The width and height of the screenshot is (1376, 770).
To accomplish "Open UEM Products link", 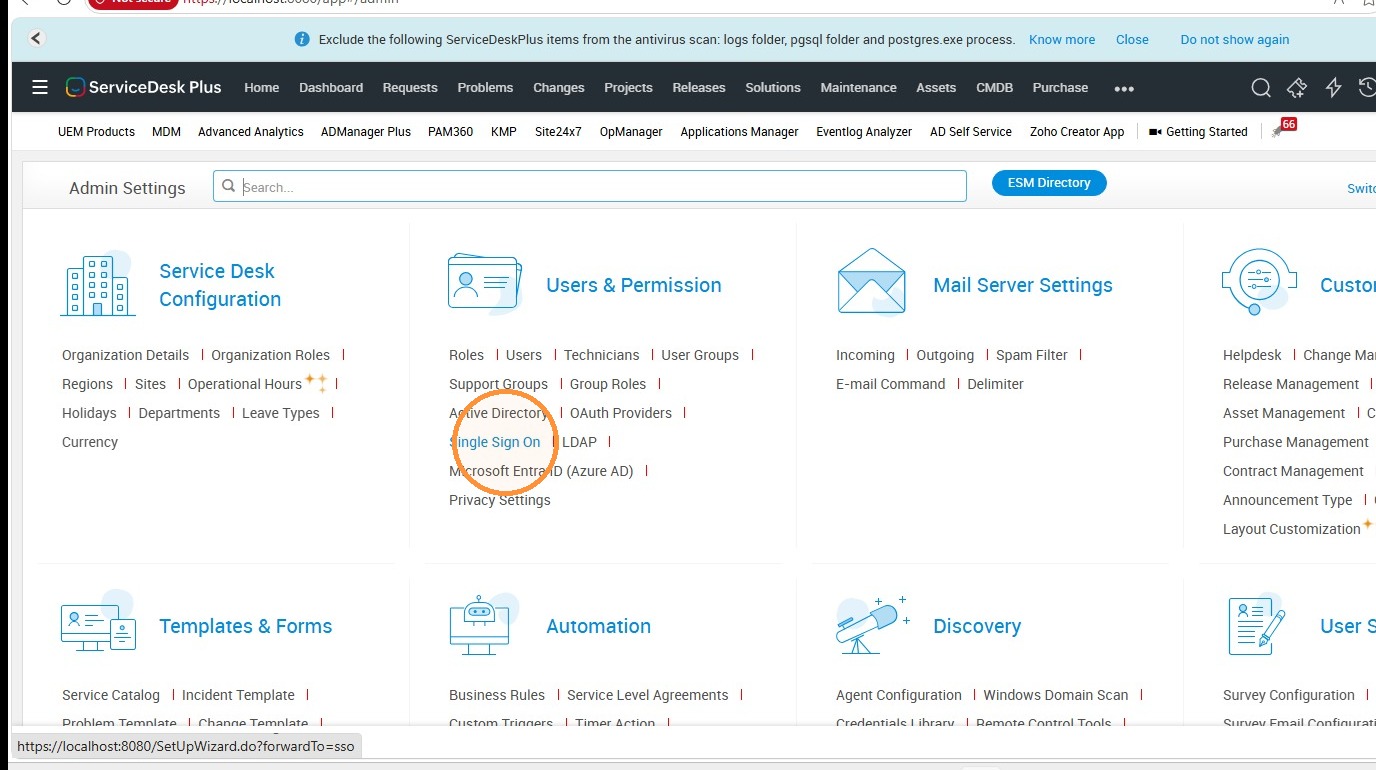I will [x=96, y=131].
